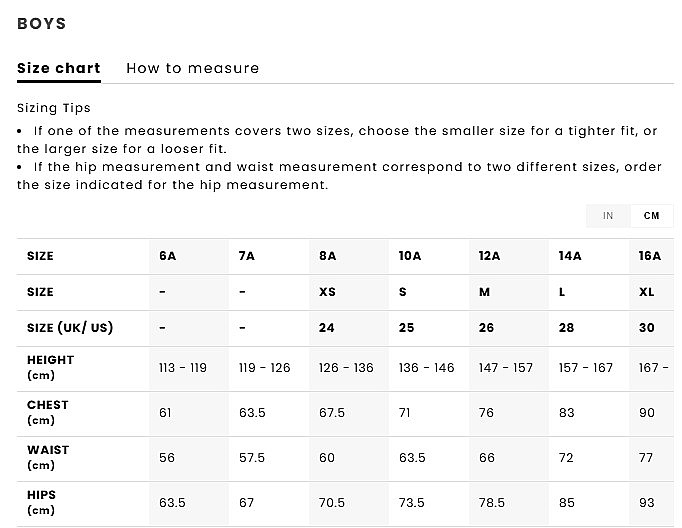This screenshot has width=682, height=528.
Task: Click the XS size cell
Action: (x=328, y=292)
